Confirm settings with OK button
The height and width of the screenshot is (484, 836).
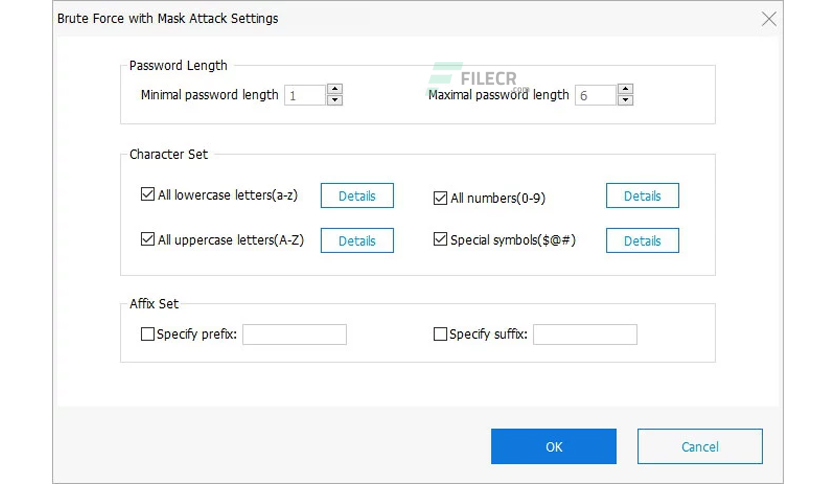click(x=553, y=446)
